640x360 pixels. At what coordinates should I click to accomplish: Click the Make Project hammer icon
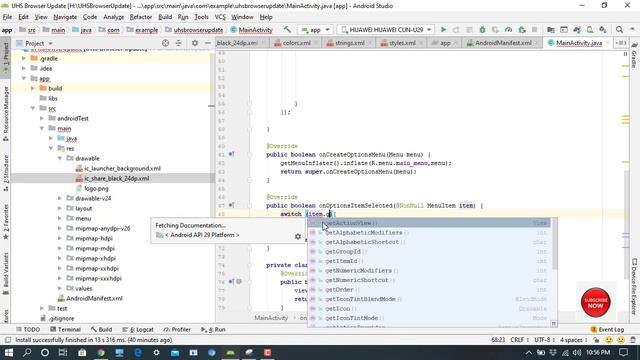pyautogui.click(x=287, y=30)
